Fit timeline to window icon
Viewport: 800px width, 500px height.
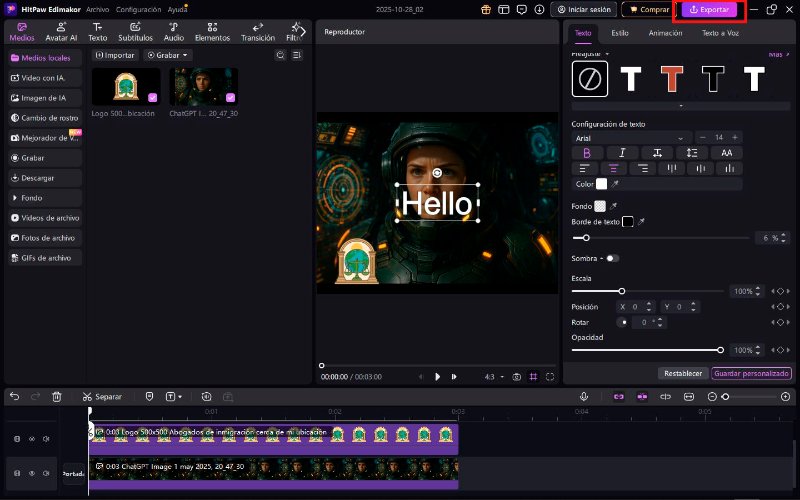pos(689,396)
